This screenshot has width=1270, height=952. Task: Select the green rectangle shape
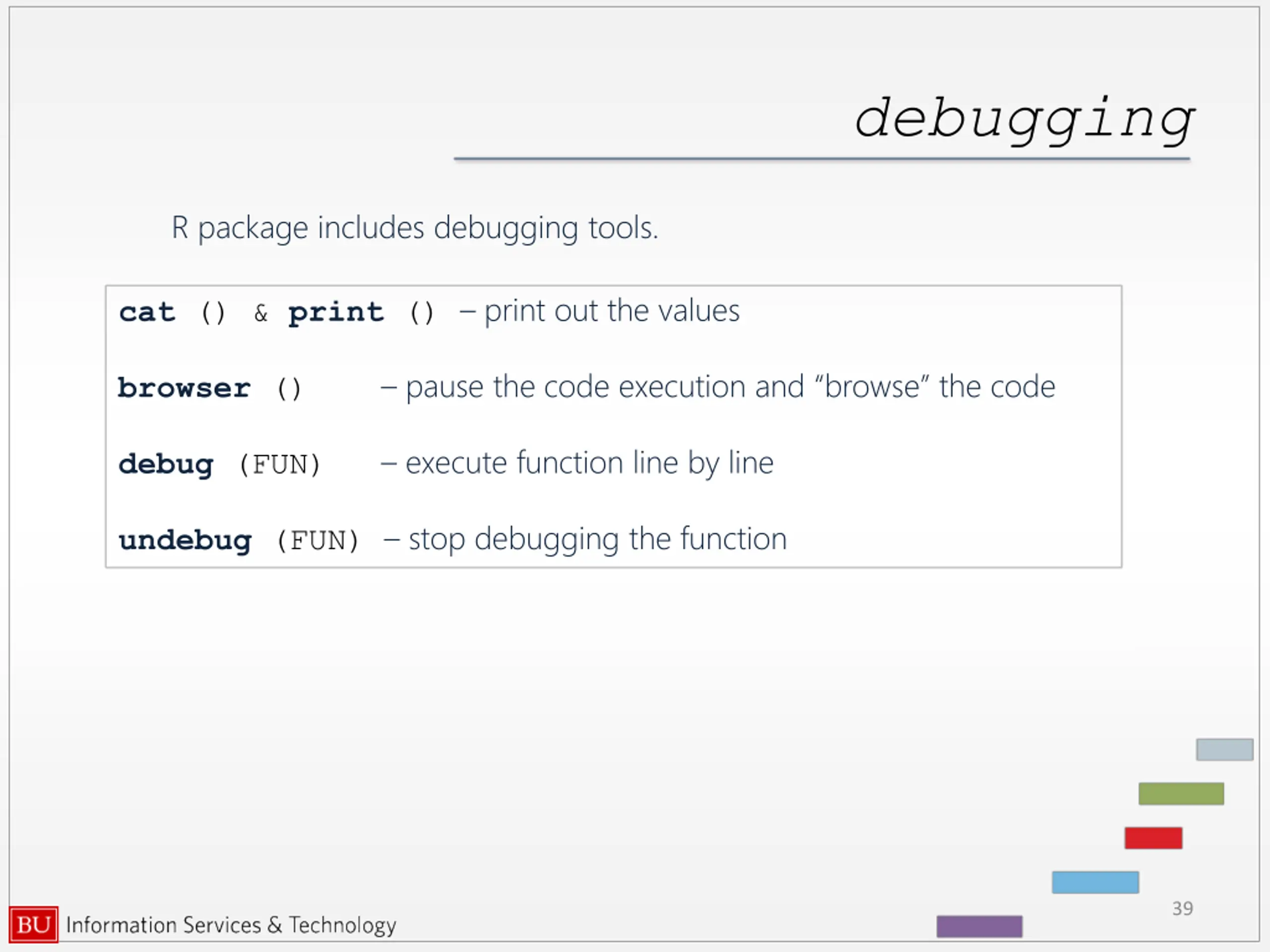pos(1181,794)
